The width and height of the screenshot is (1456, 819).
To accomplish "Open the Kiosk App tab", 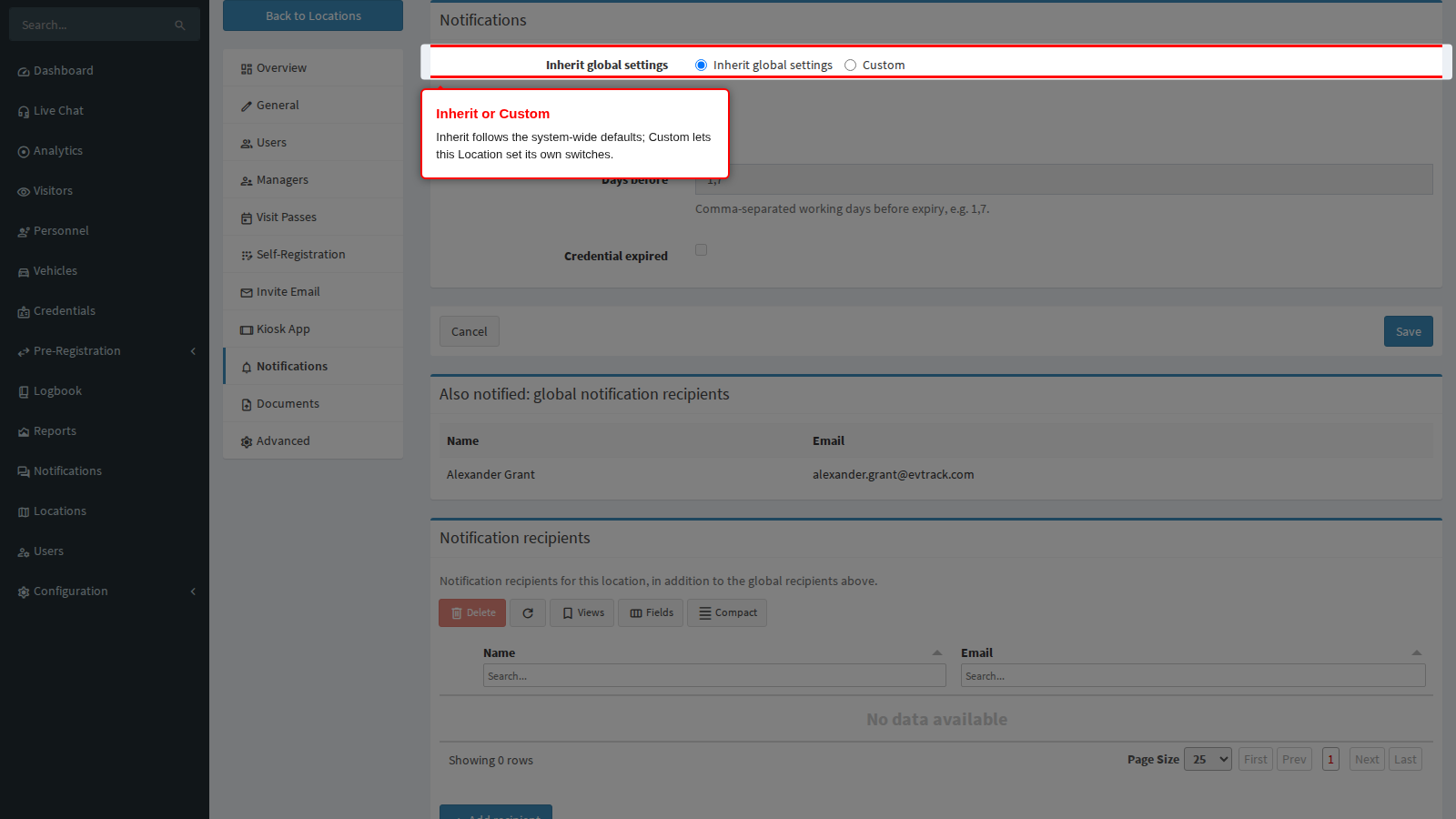I will tap(313, 329).
